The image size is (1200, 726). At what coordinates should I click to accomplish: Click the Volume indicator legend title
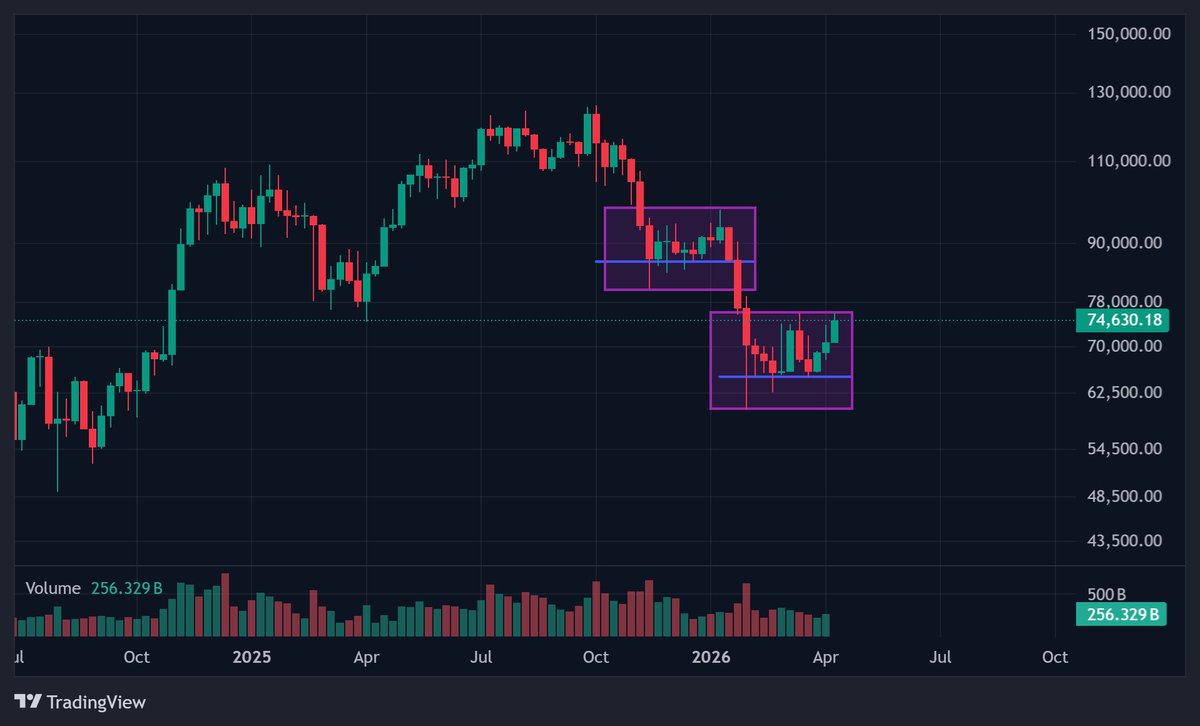53,588
